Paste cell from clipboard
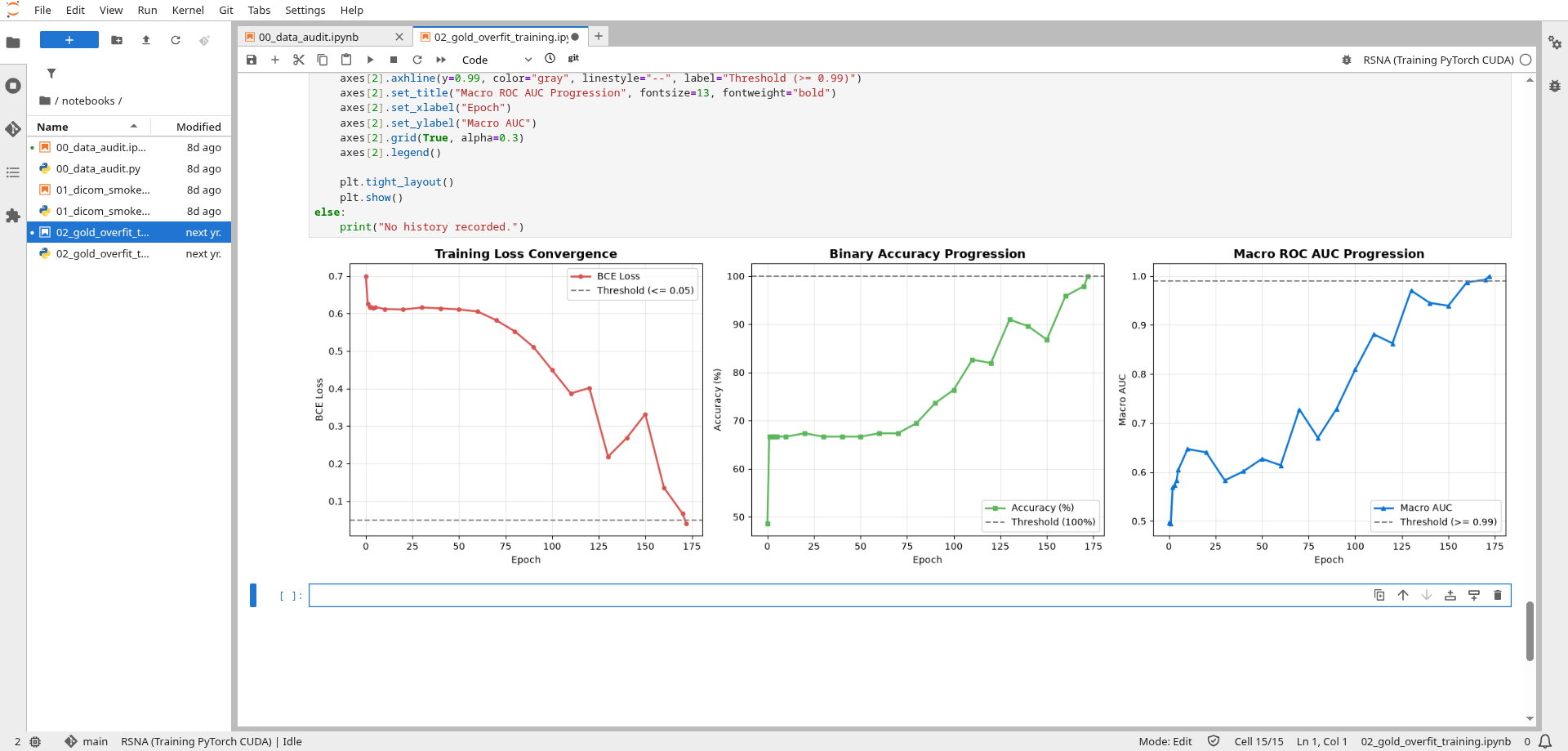Screen dimensions: 1568x751 click(346, 60)
